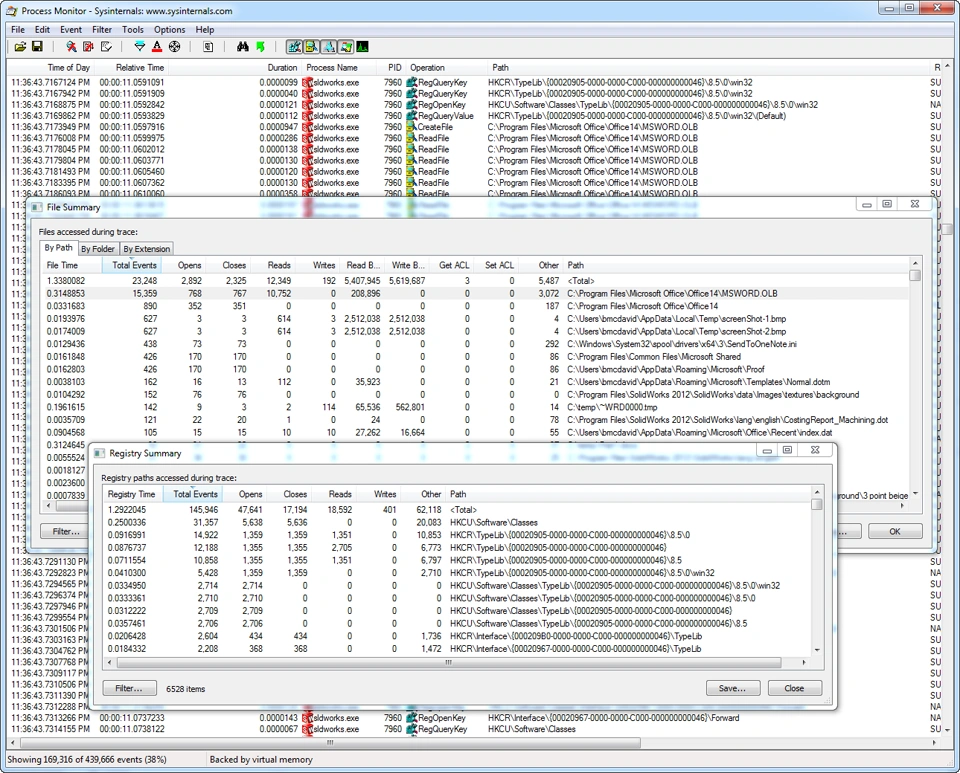Toggle Show Profiling Events toolbar button

[363, 47]
